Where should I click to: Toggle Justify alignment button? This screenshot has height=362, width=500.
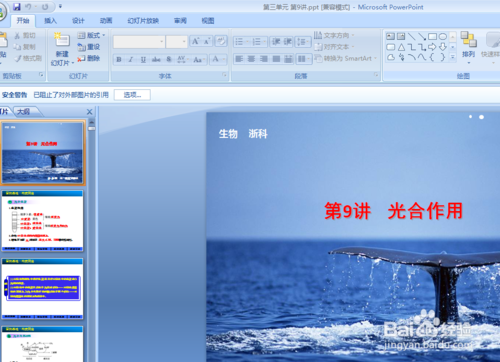[x=276, y=59]
